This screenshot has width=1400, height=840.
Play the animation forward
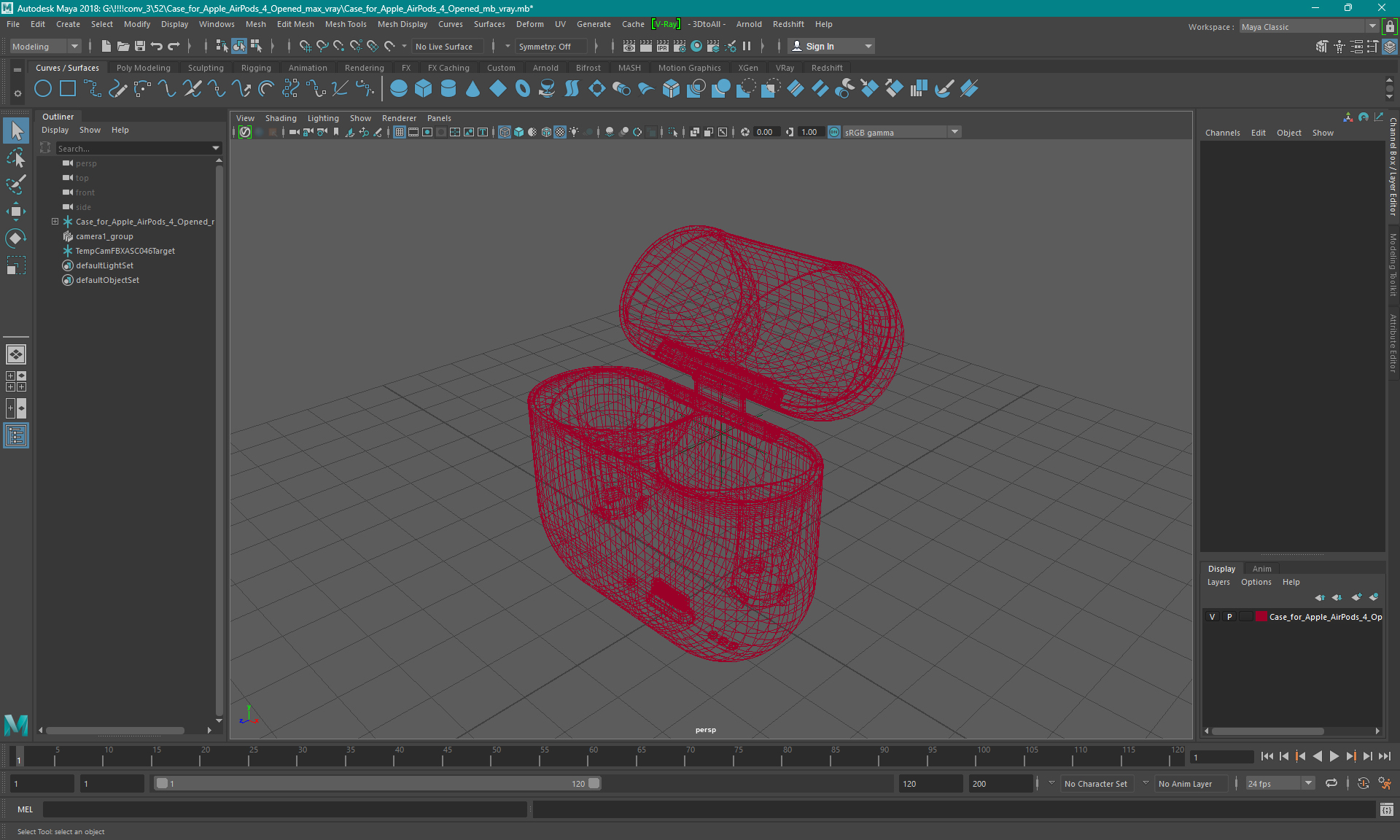(x=1334, y=756)
